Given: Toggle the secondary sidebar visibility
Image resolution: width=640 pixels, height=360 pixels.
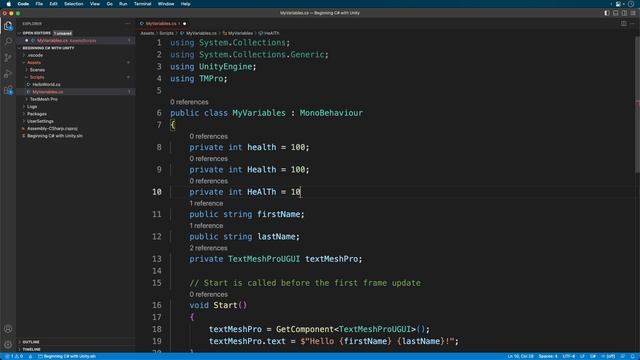Looking at the screenshot, I should point(624,13).
